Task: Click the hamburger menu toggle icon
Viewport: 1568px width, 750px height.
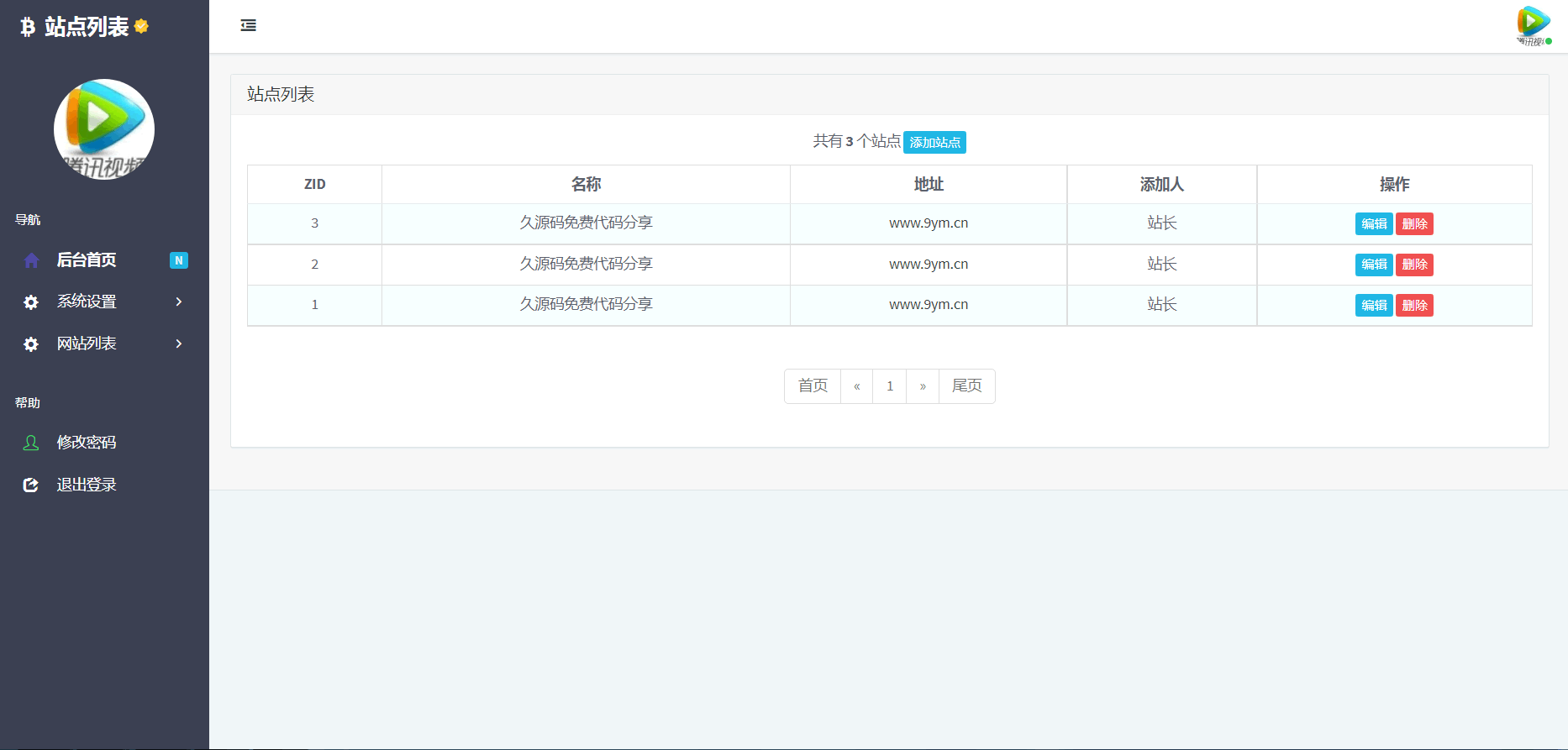Action: (x=248, y=25)
